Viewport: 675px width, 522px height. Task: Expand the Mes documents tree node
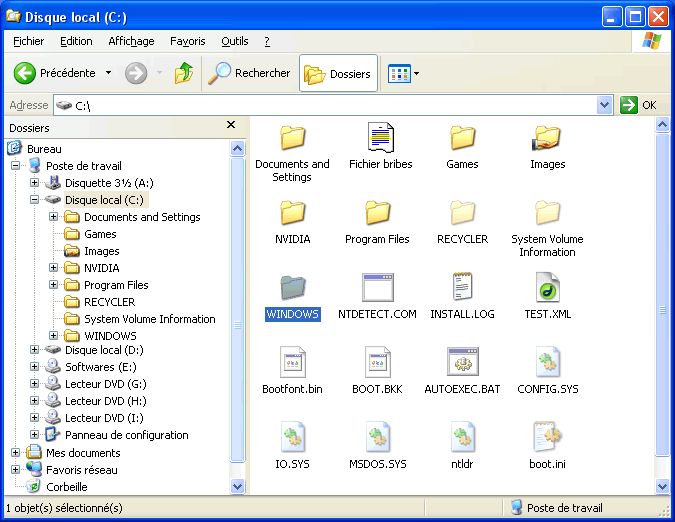15,452
